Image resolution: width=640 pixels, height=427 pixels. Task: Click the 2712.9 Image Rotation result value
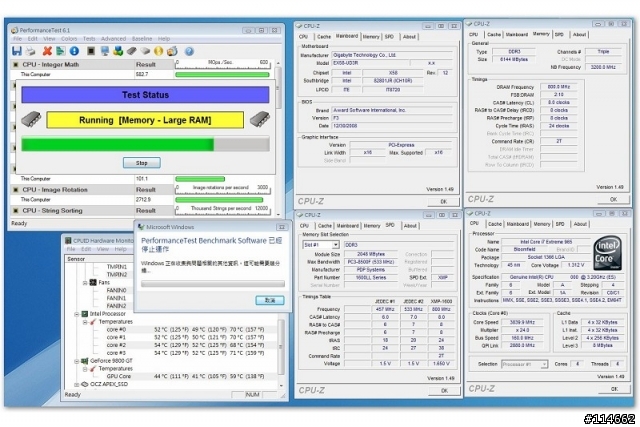tap(143, 200)
